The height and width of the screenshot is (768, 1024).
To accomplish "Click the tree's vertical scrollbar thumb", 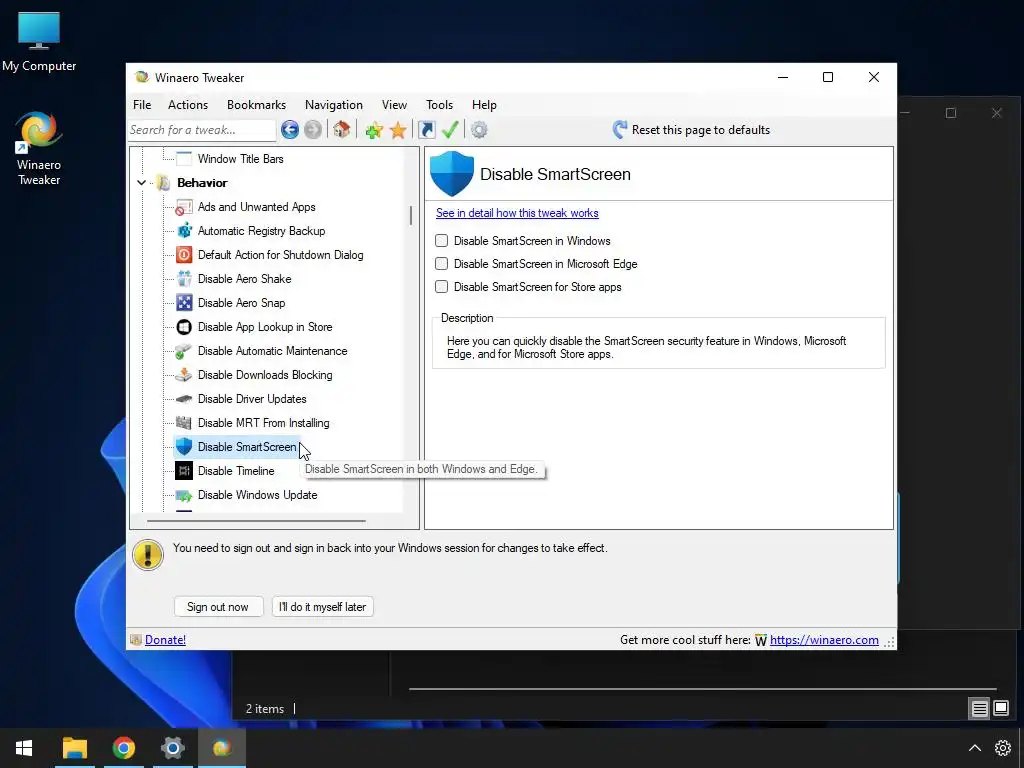I will [x=411, y=216].
